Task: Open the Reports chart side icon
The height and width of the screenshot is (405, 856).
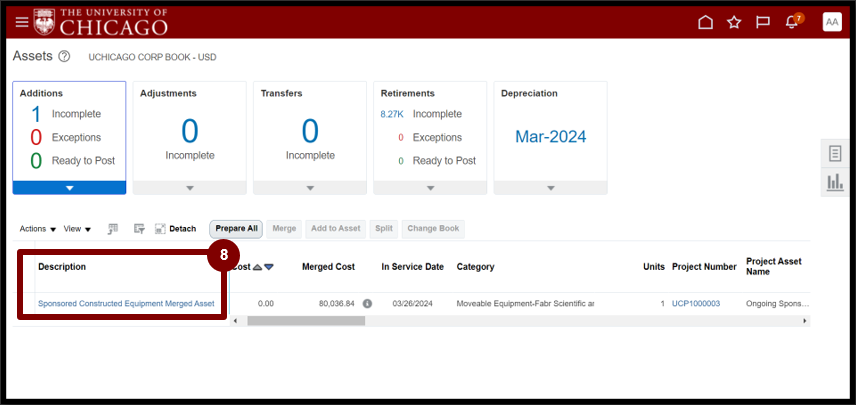Action: tap(835, 182)
